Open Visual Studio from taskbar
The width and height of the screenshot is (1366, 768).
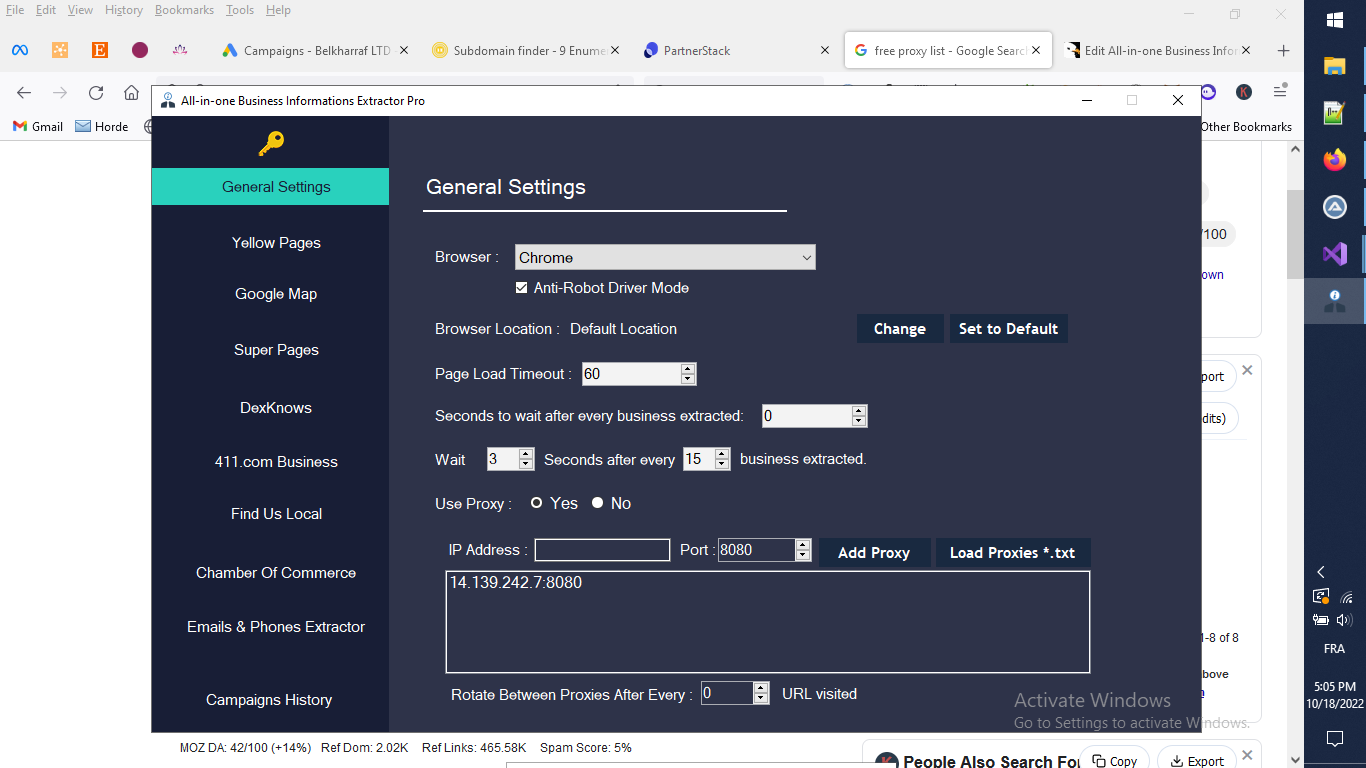(1335, 254)
